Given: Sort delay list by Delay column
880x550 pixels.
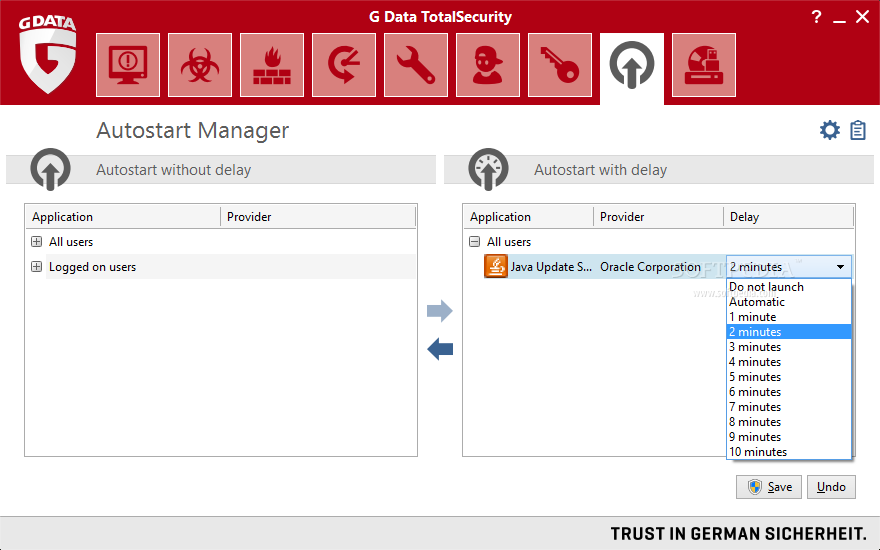Looking at the screenshot, I should coord(789,217).
